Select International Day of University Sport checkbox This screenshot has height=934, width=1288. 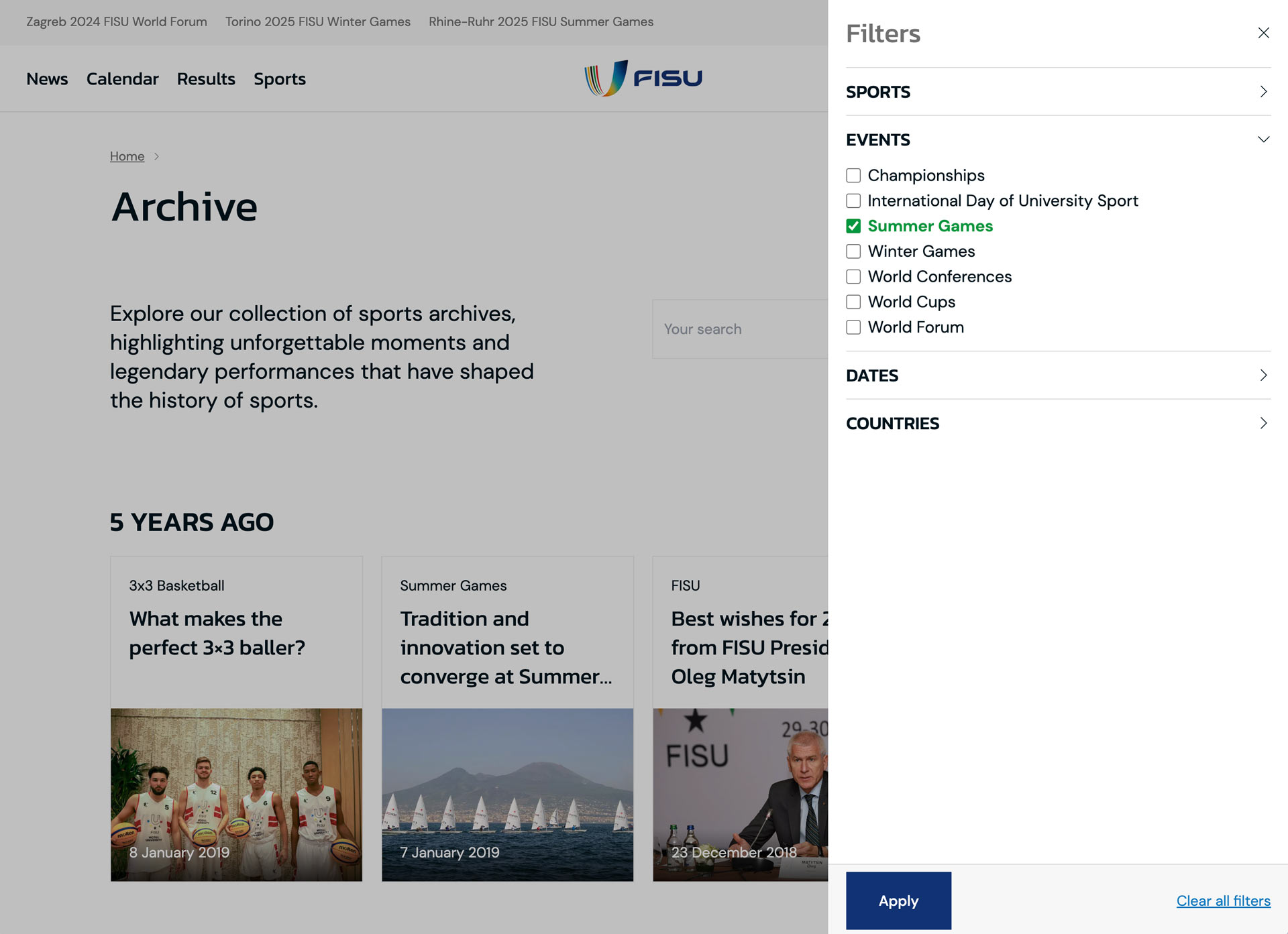[853, 201]
